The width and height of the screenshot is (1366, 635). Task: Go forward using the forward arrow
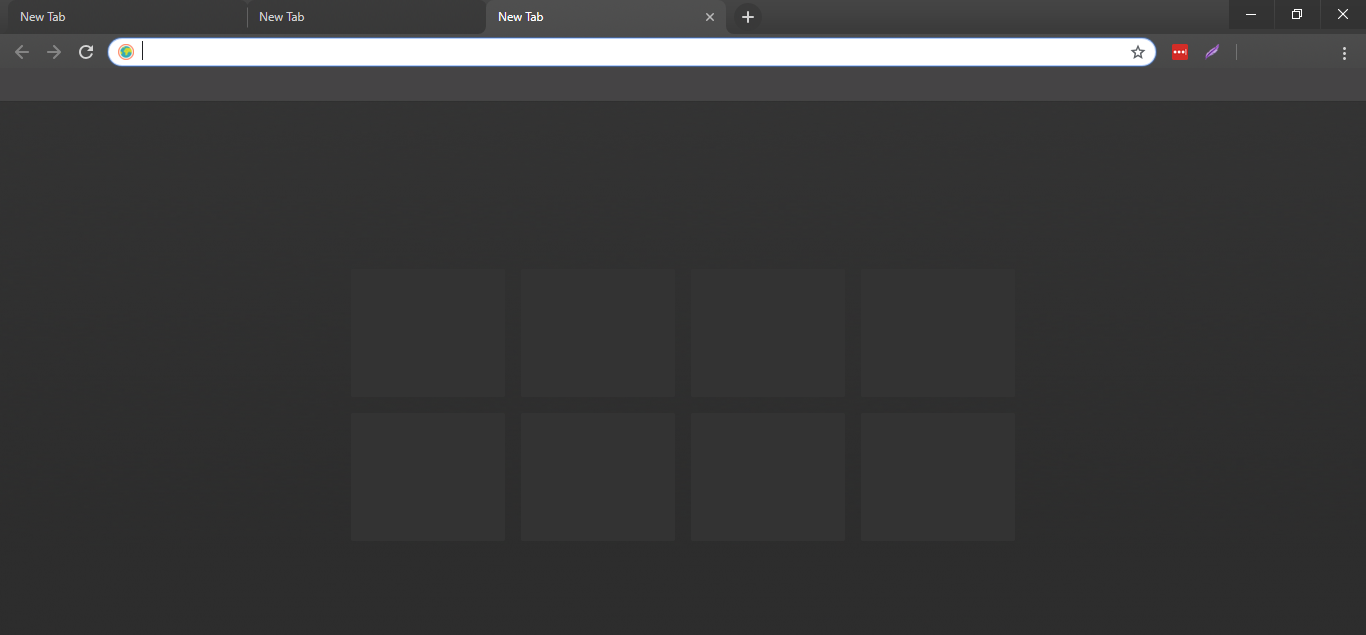[x=54, y=52]
